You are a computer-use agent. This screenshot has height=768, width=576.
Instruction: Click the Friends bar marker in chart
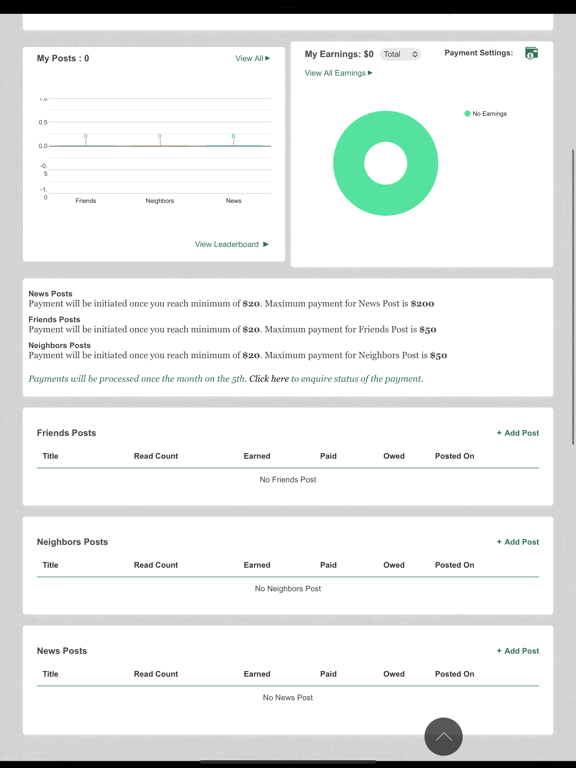[x=86, y=140]
